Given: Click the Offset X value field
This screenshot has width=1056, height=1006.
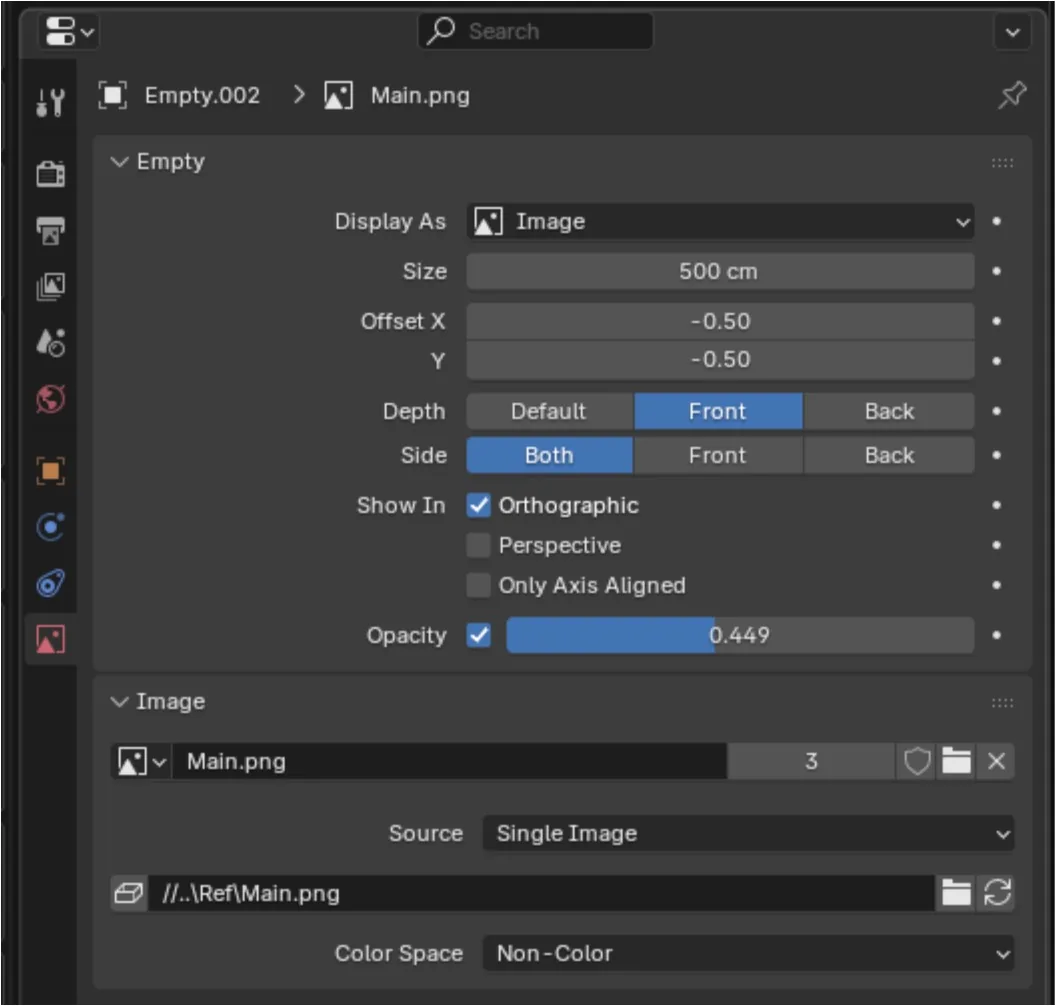Looking at the screenshot, I should pyautogui.click(x=720, y=321).
